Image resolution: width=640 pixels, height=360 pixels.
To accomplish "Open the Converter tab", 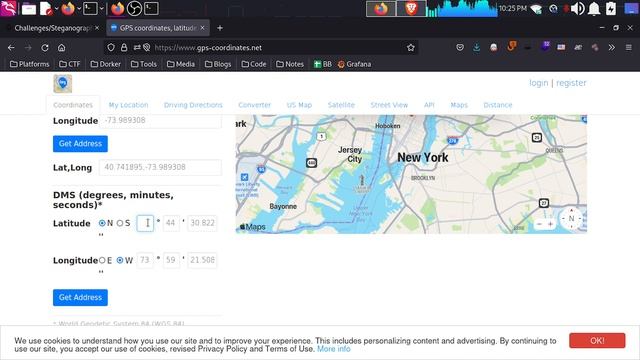I will click(x=254, y=105).
